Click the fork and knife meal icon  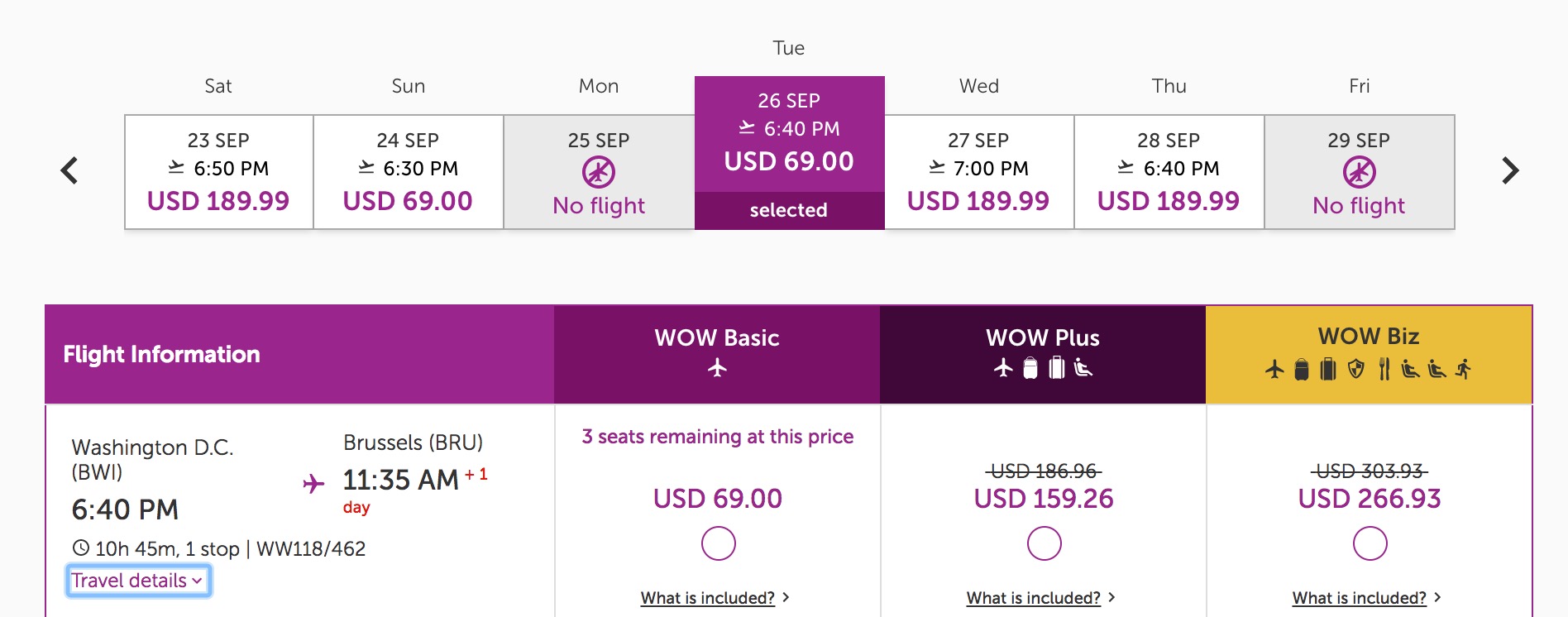point(1384,369)
